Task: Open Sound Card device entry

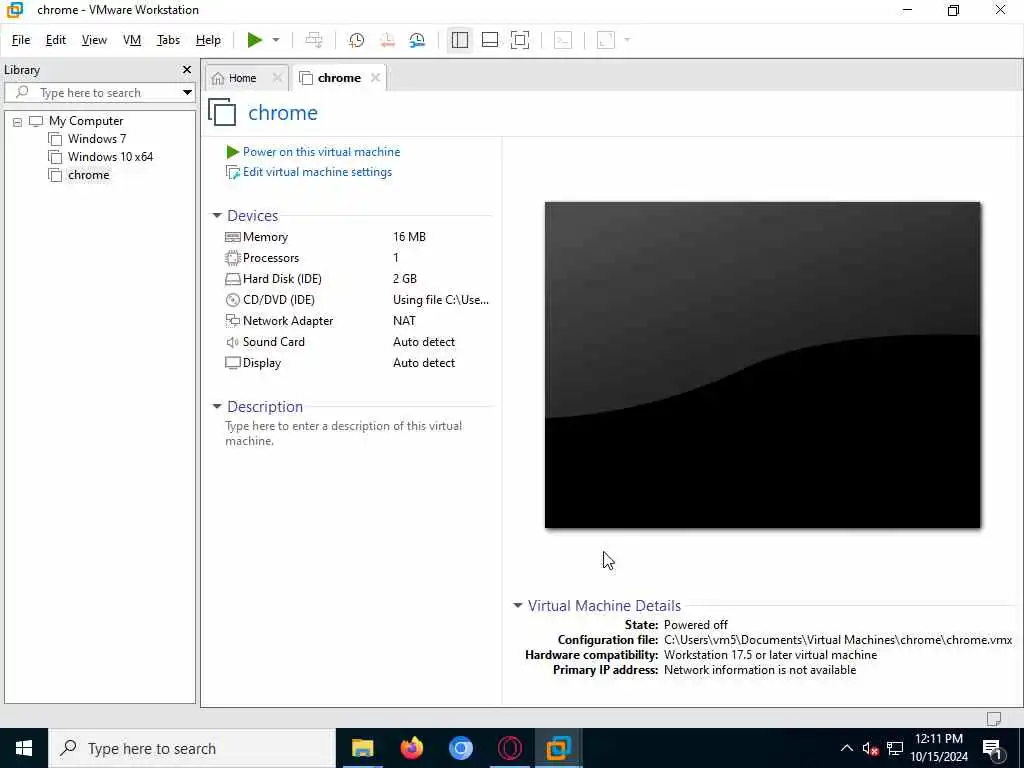Action: pyautogui.click(x=273, y=342)
